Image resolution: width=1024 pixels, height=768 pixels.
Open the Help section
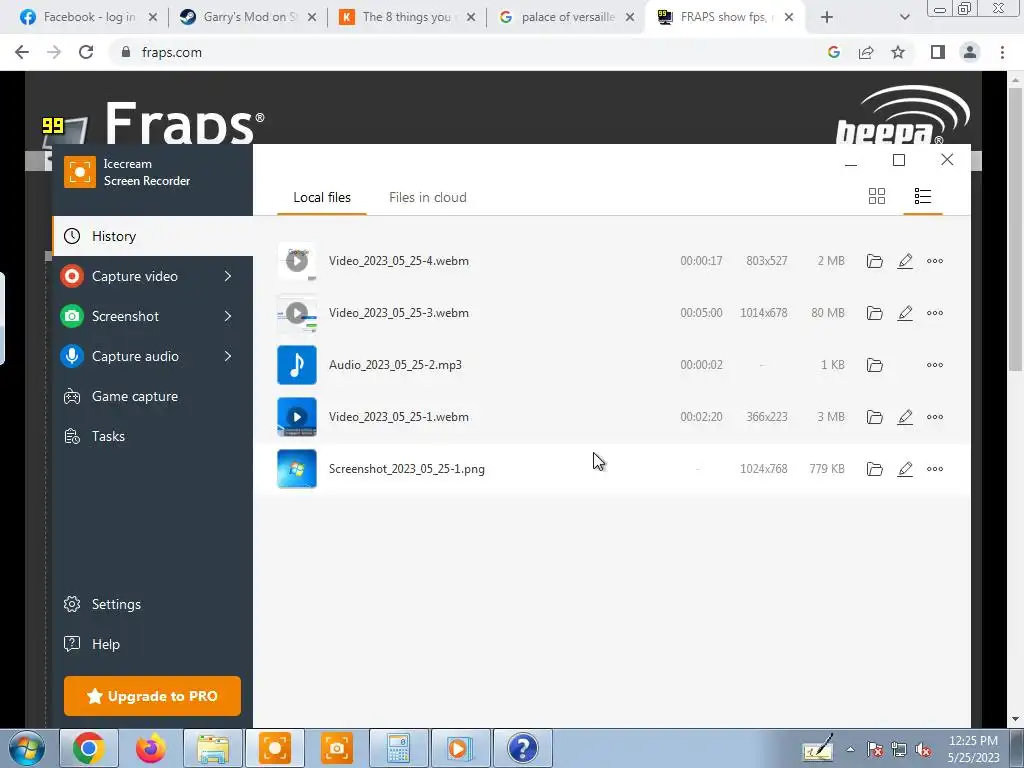153,644
